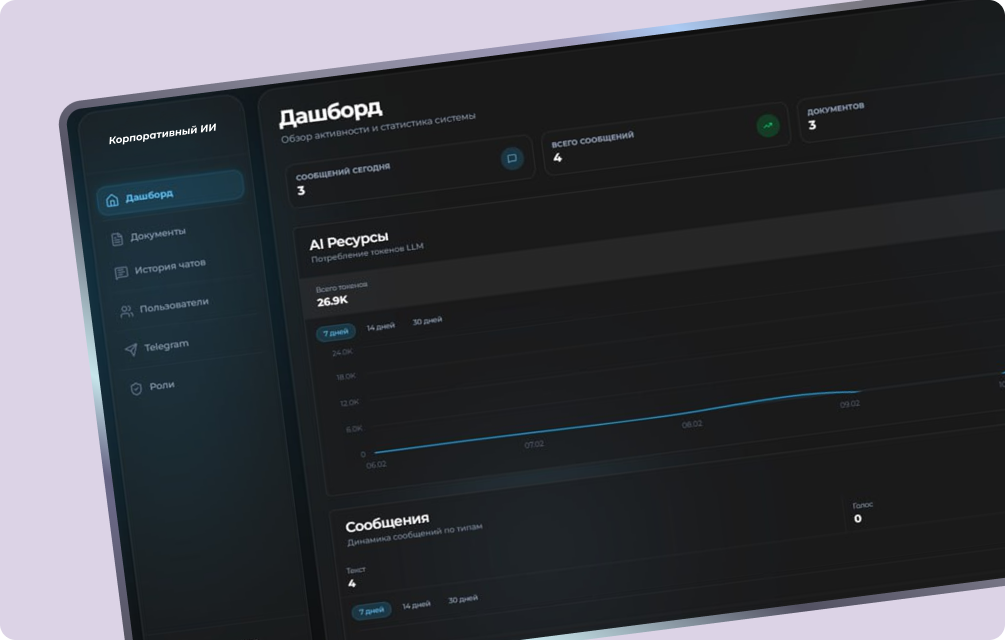Click the Обзор активности и статистика системы subtitle
The height and width of the screenshot is (640, 1005).
click(378, 127)
